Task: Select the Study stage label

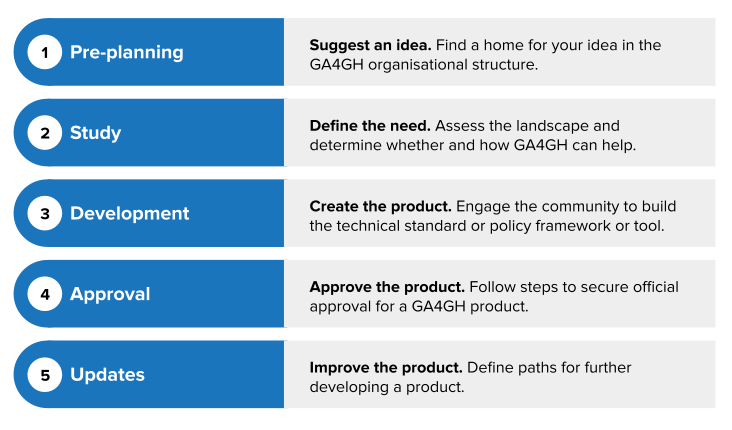Action: 95,133
